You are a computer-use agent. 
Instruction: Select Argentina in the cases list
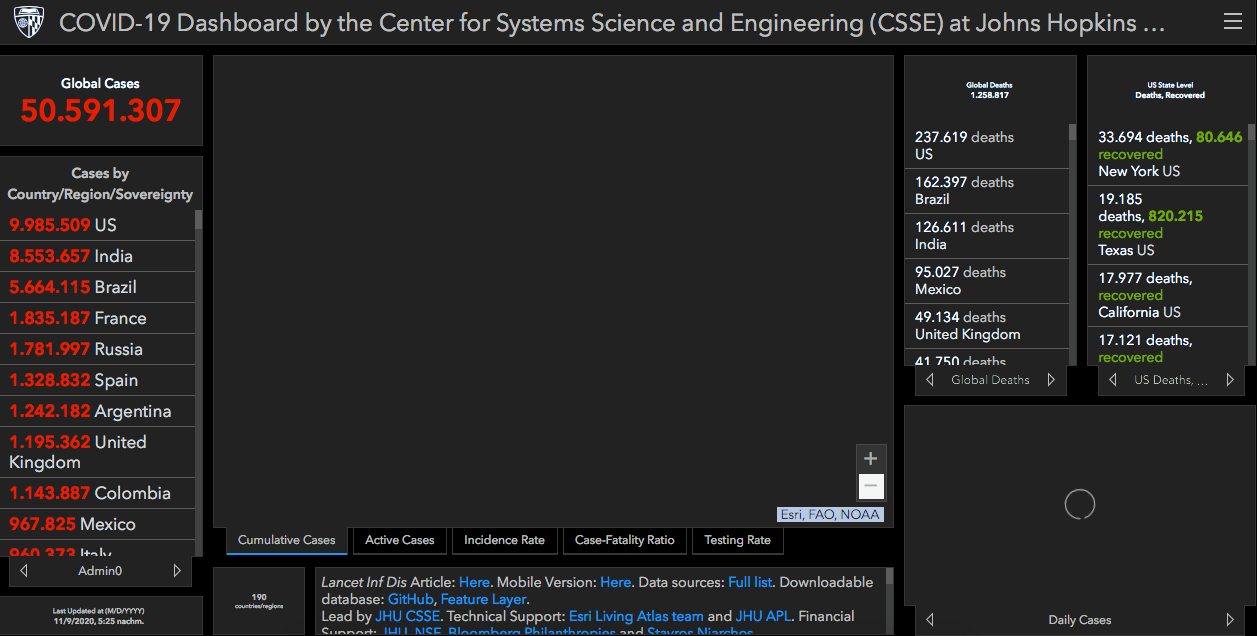click(97, 411)
